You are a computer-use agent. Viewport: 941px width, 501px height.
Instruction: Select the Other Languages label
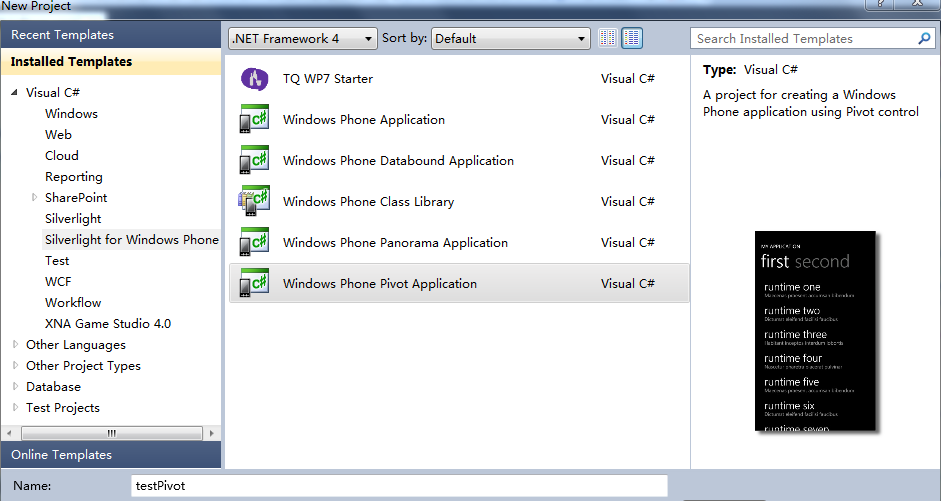tap(76, 345)
